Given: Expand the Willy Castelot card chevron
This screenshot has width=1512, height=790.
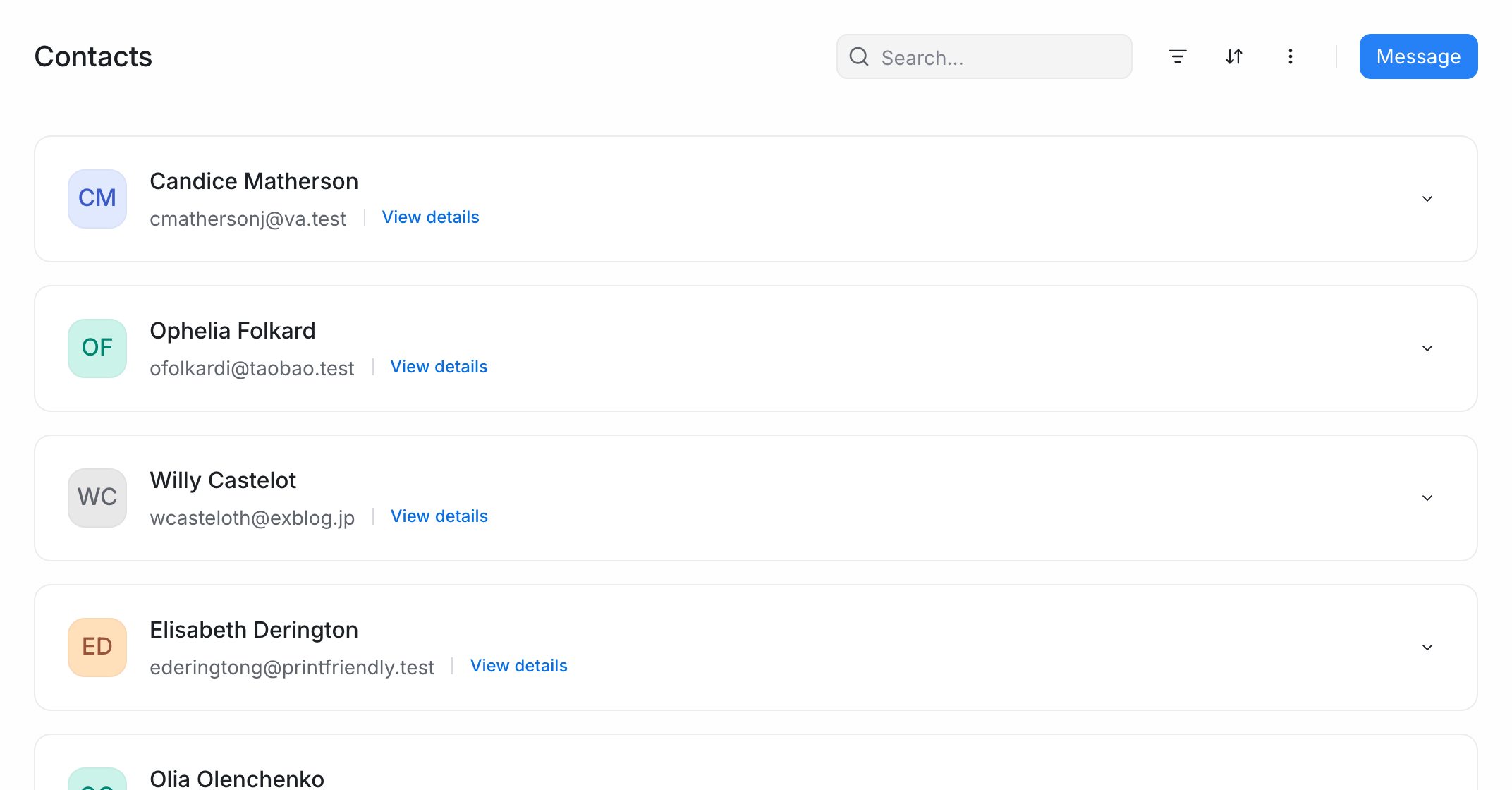Looking at the screenshot, I should 1427,498.
